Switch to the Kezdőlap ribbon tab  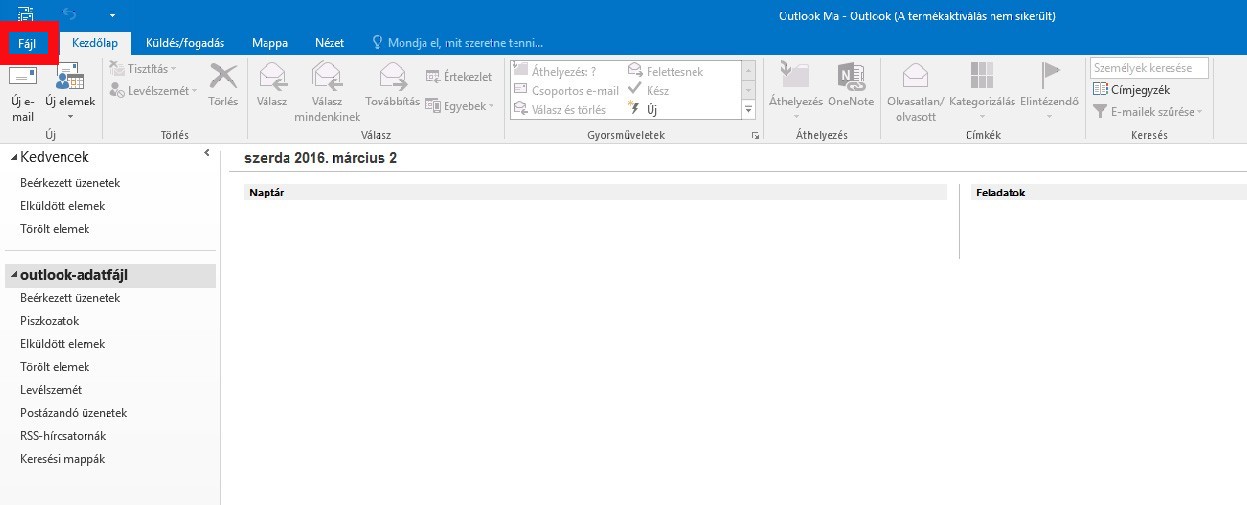(x=95, y=43)
